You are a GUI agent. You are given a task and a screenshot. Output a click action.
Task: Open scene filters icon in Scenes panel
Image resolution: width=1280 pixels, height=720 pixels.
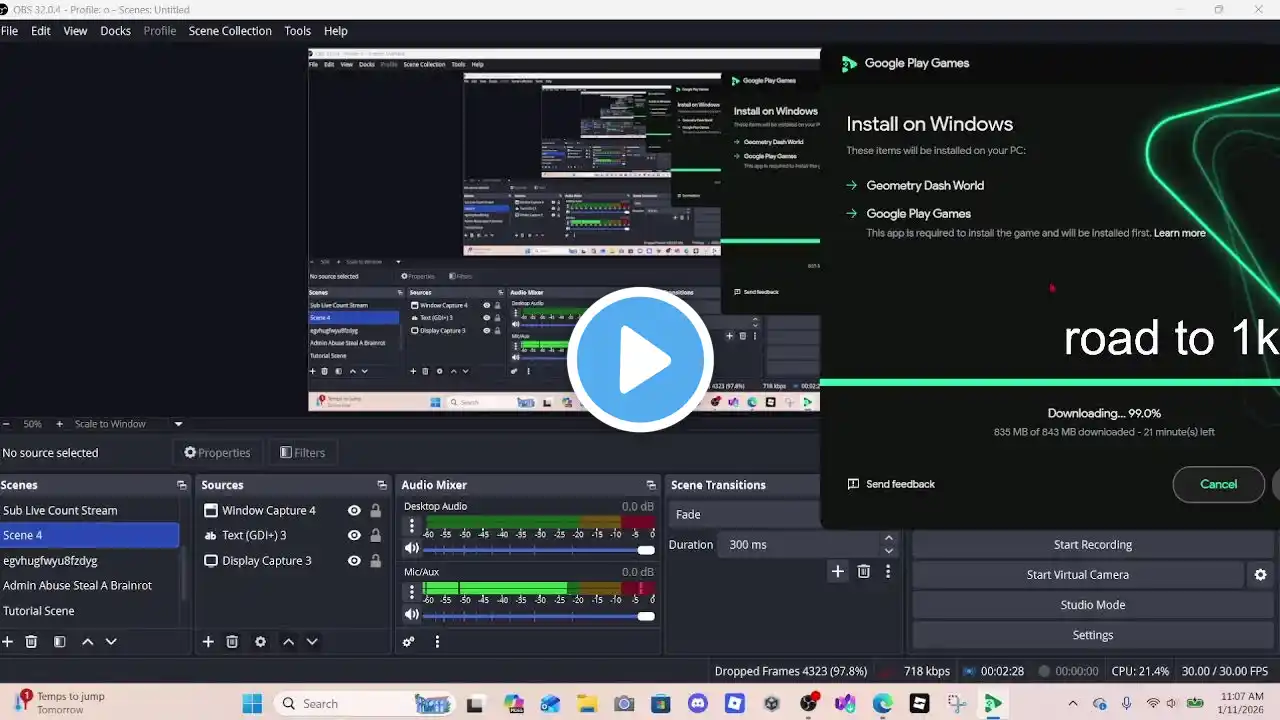[x=60, y=642]
